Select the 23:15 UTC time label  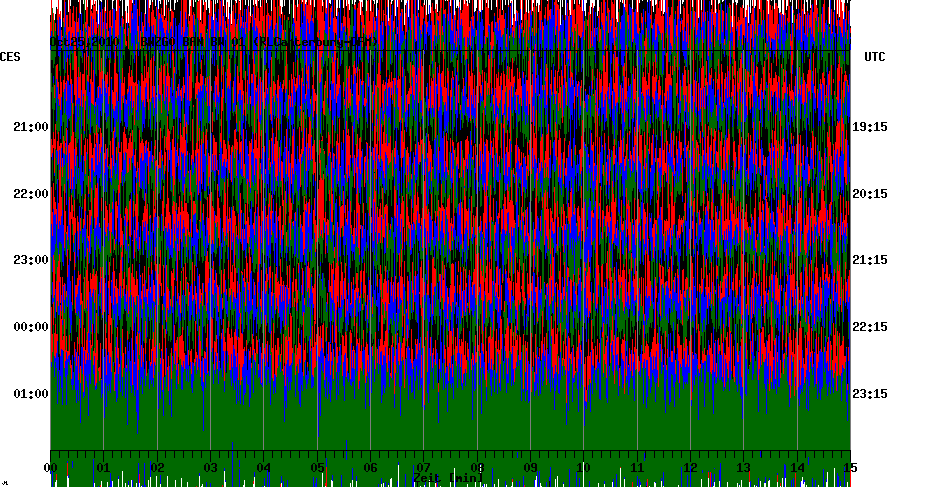[870, 393]
